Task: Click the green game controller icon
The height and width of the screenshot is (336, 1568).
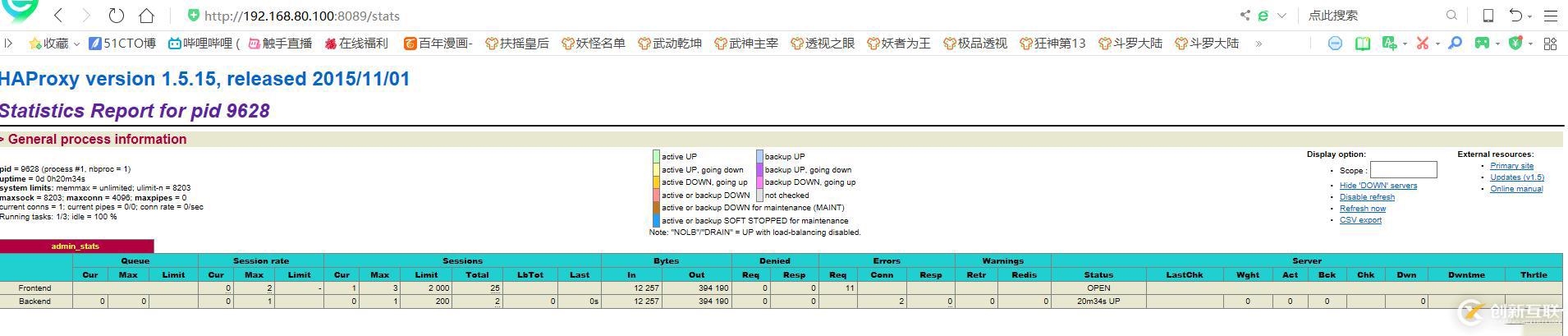Action: (1482, 43)
